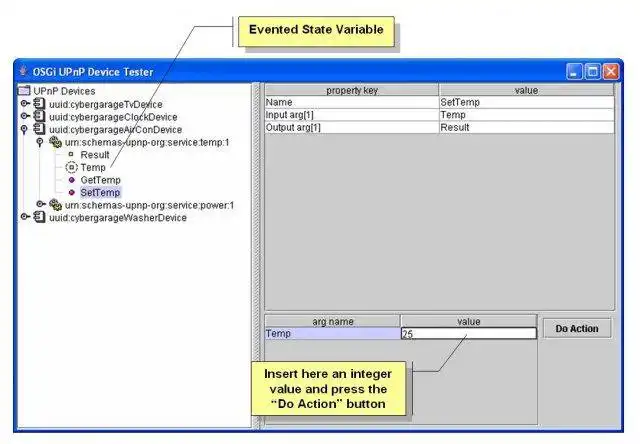
Task: Expand the service:power:1 node
Action: coord(41,204)
